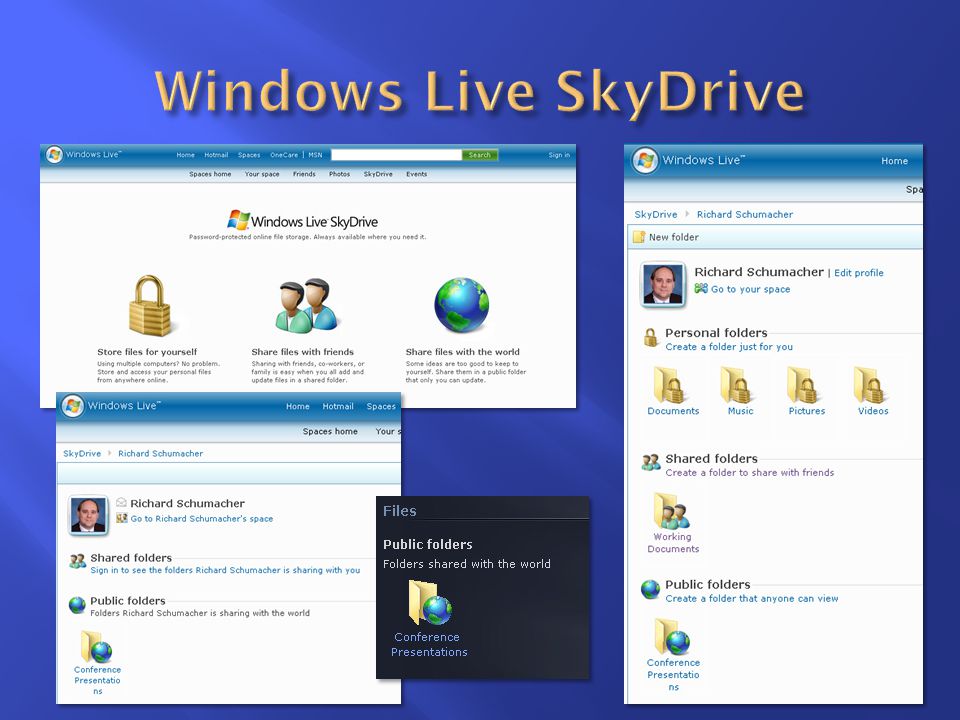Screen dimensions: 960x720
Task: Open the Videos personal folder
Action: 873,391
